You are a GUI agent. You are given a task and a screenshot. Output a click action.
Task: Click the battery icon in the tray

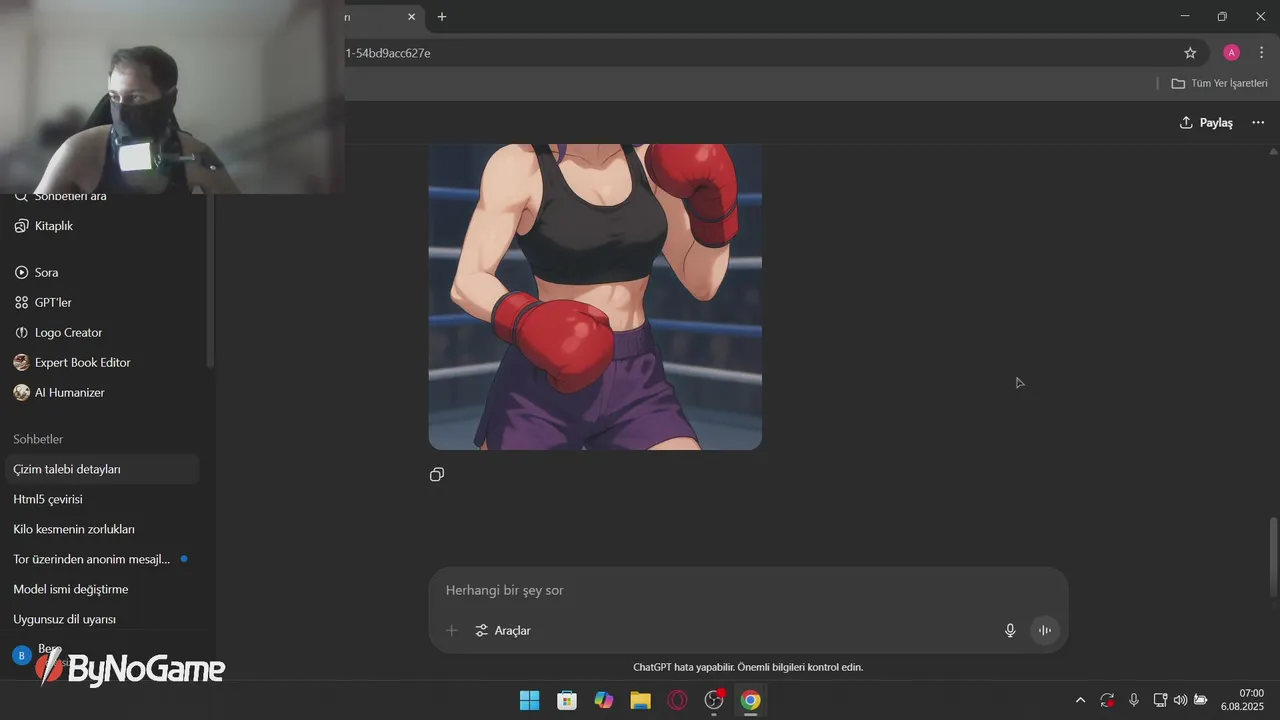pos(1200,700)
